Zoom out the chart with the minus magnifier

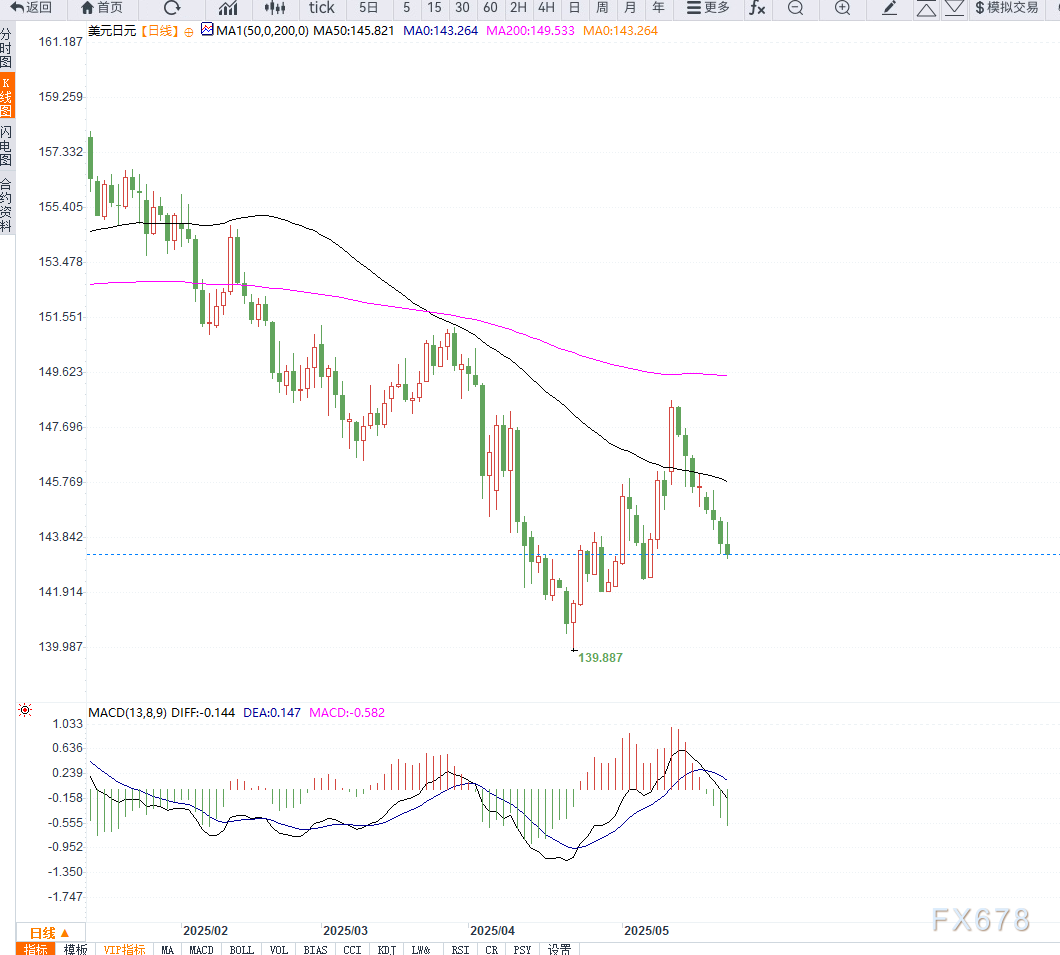(x=795, y=8)
